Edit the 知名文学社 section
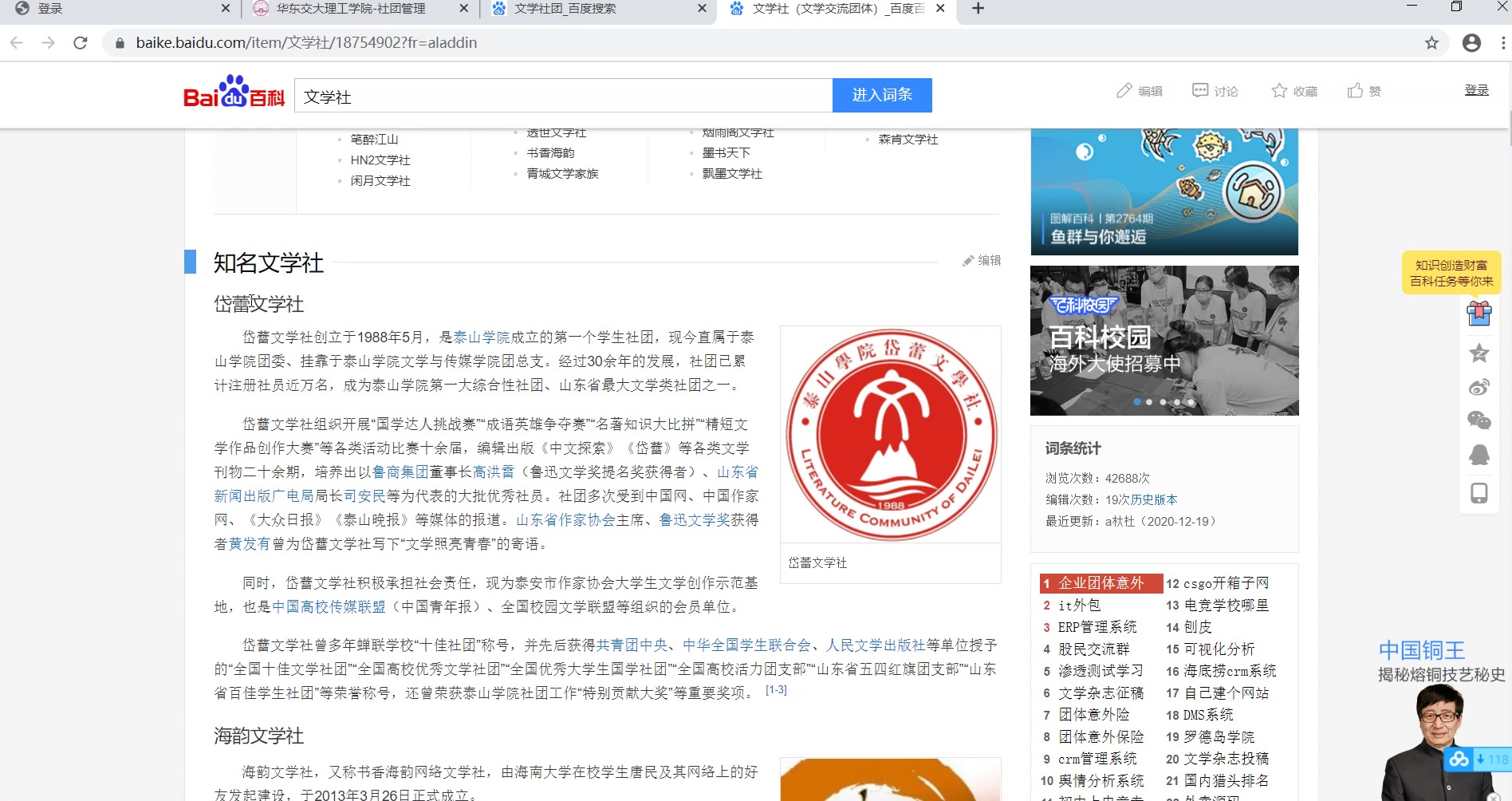This screenshot has height=801, width=1512. coord(982,261)
